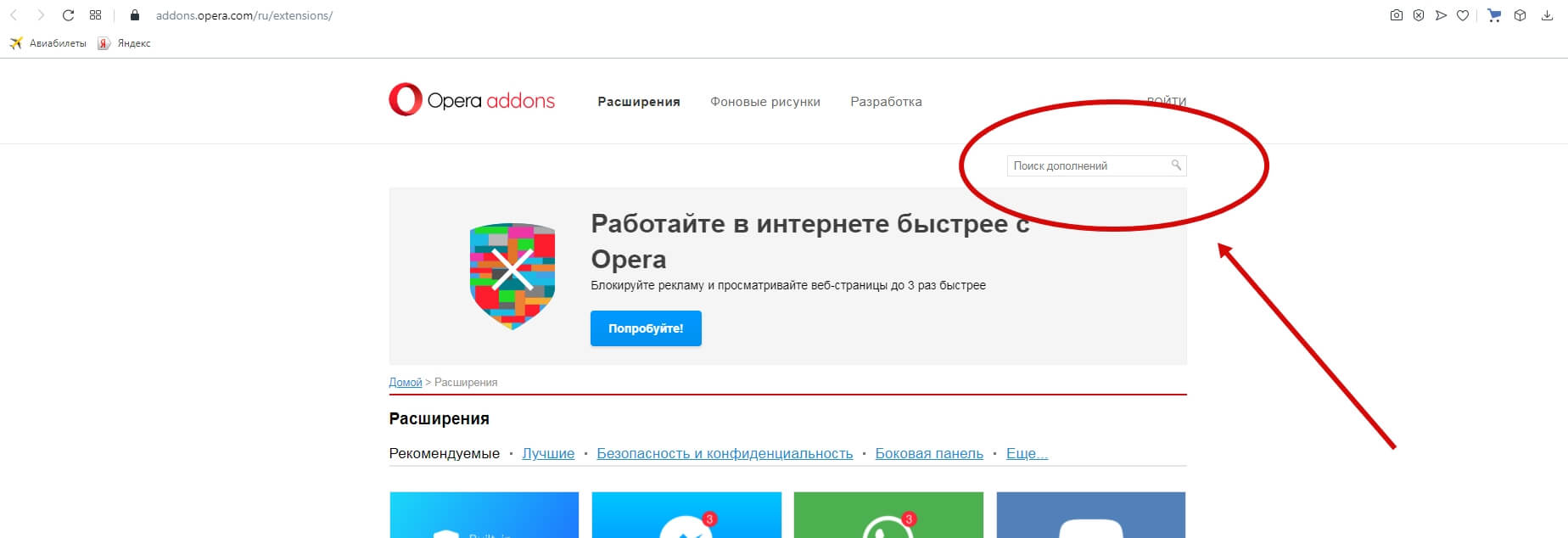Take a snapshot with the camera icon
The height and width of the screenshot is (538, 1568).
[x=1396, y=15]
